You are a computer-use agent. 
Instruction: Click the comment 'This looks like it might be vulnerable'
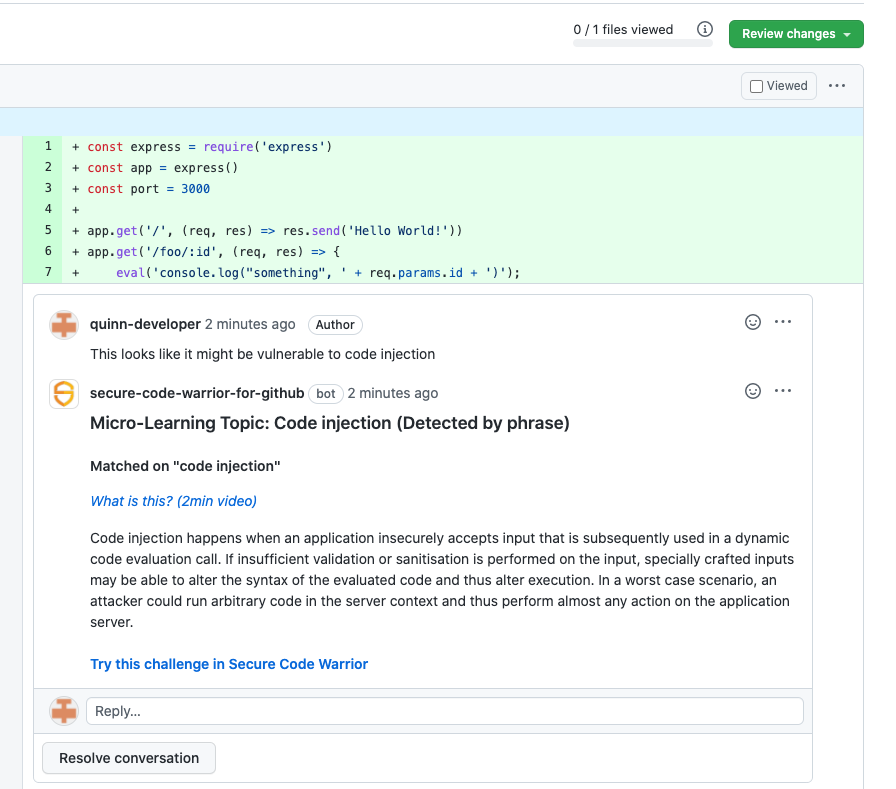tap(262, 354)
